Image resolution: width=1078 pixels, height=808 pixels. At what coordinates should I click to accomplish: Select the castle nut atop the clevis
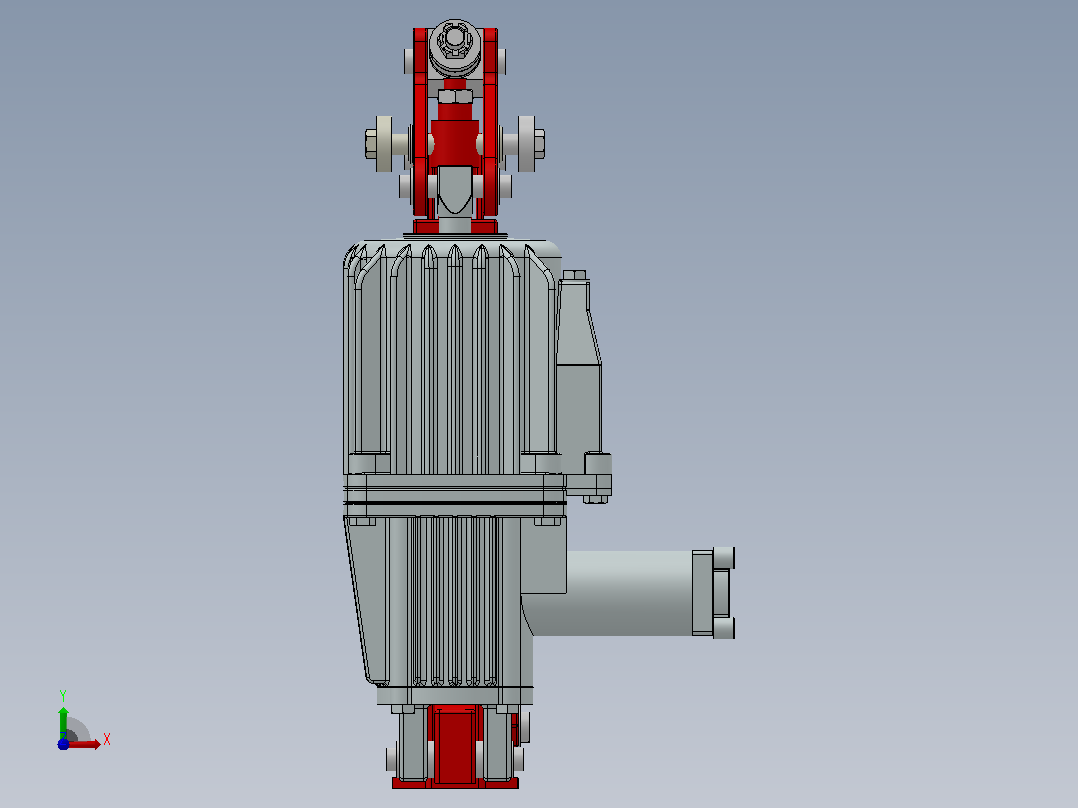pos(454,39)
